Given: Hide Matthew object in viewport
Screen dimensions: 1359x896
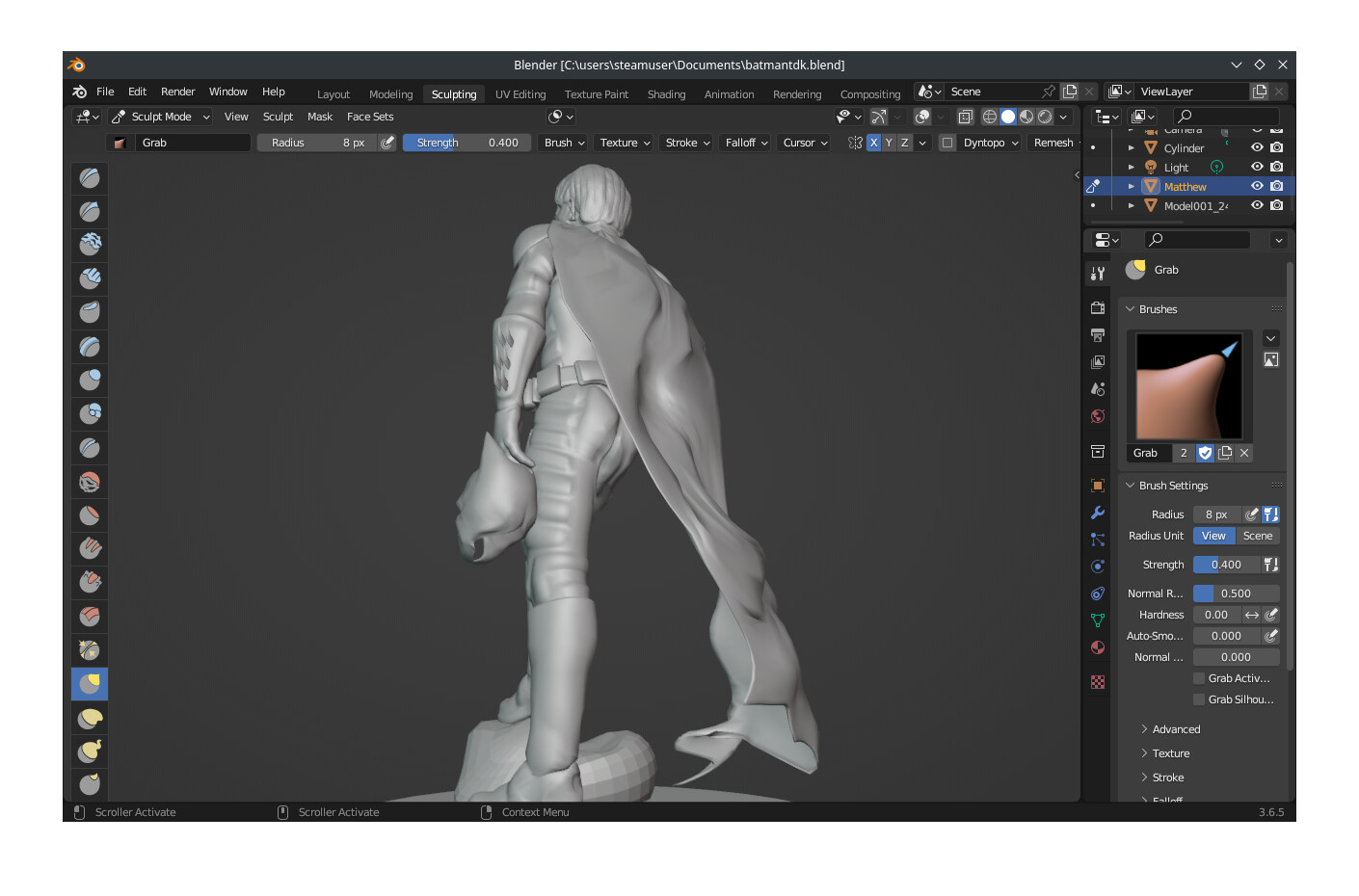Looking at the screenshot, I should 1257,186.
